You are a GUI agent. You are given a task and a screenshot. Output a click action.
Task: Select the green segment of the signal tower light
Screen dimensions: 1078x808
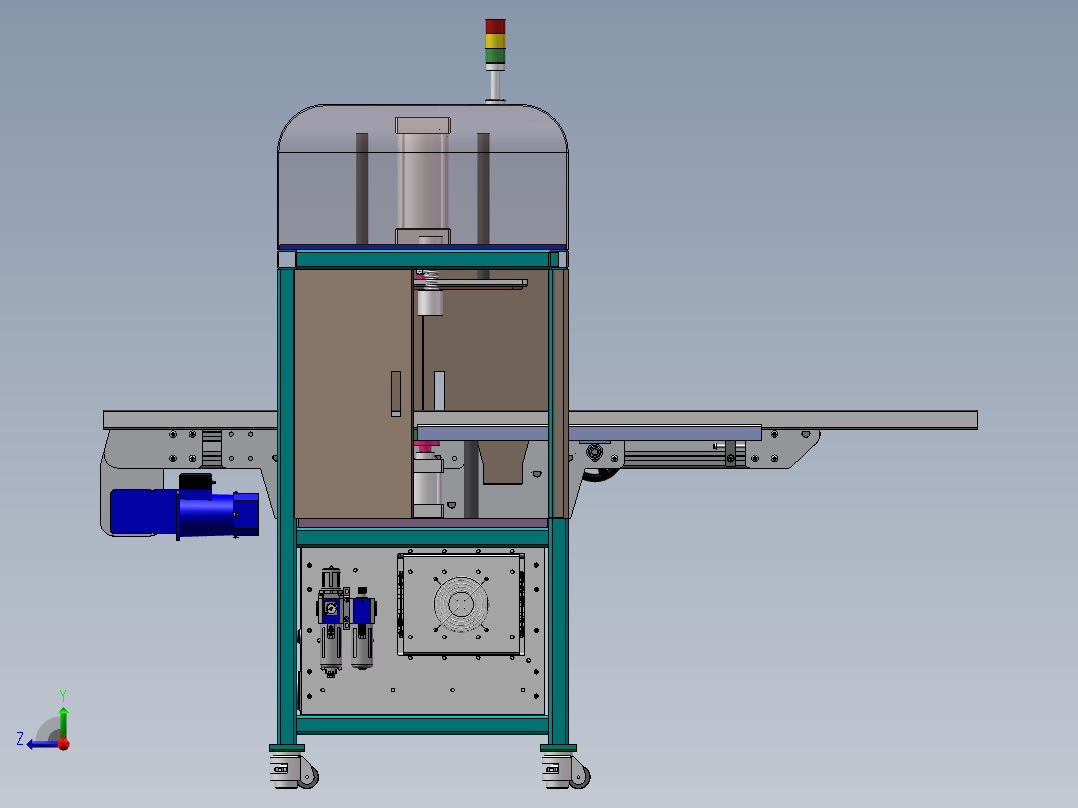coord(495,56)
